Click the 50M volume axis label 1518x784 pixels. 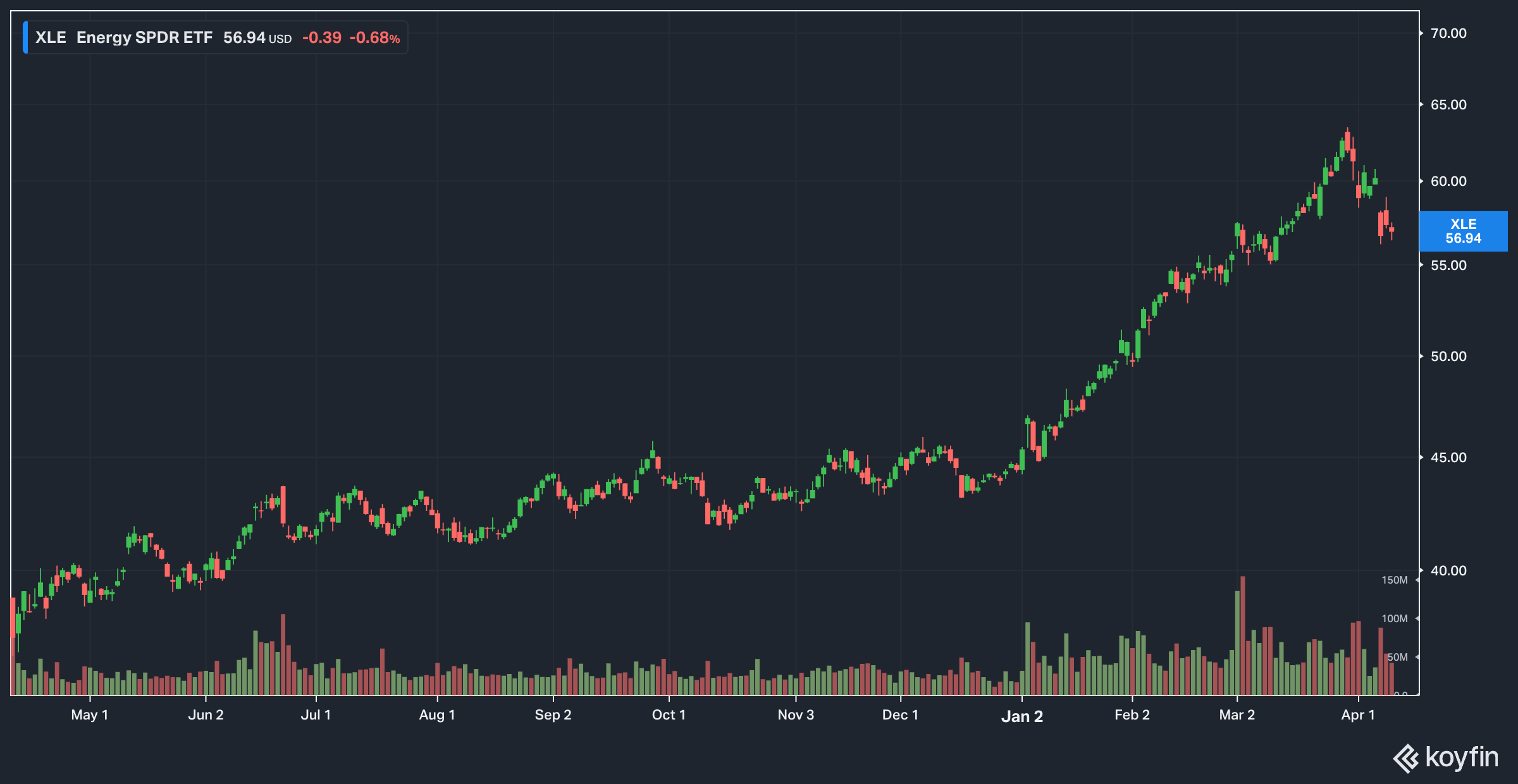1397,658
